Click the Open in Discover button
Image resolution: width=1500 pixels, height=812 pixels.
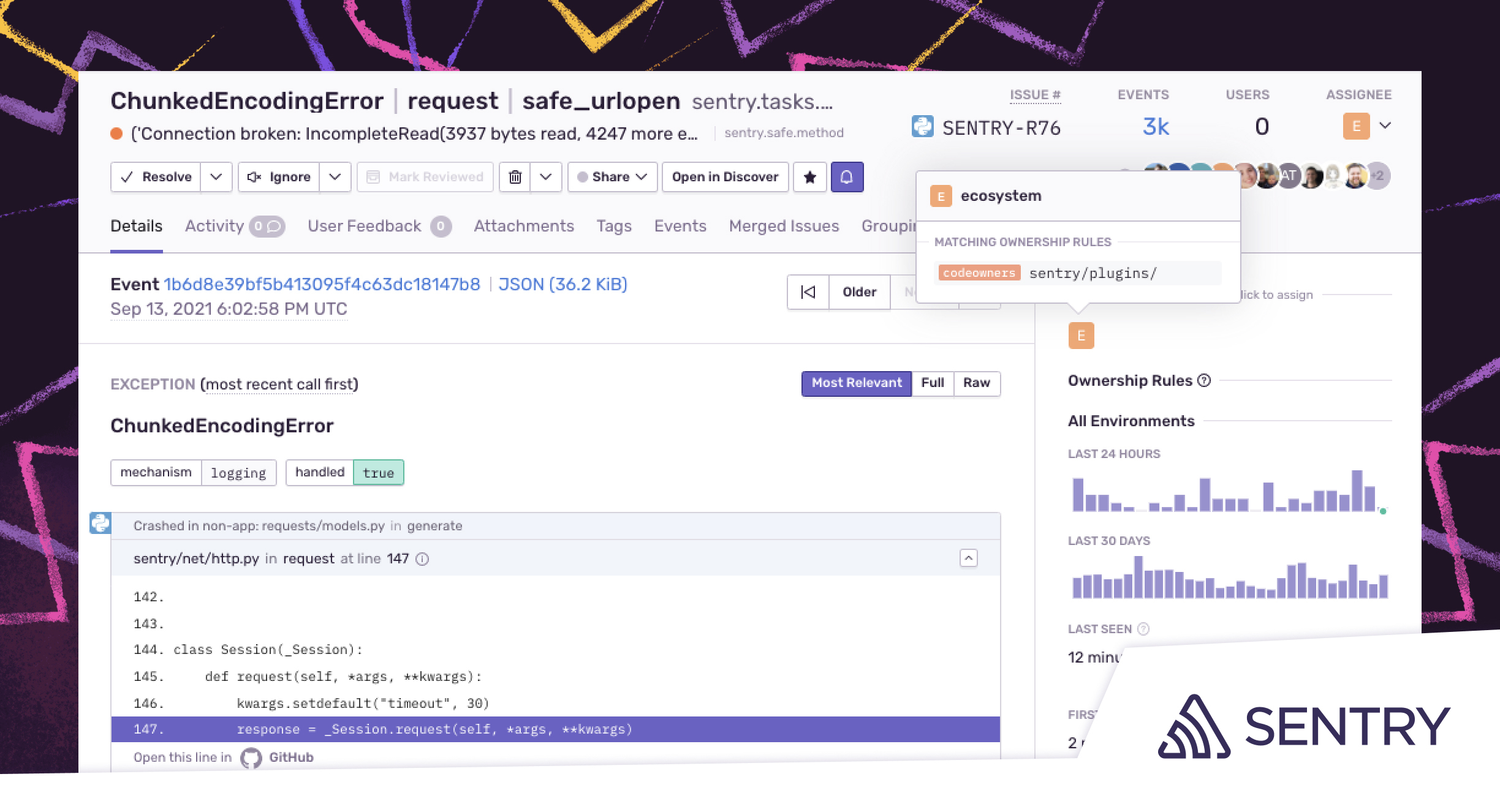725,177
